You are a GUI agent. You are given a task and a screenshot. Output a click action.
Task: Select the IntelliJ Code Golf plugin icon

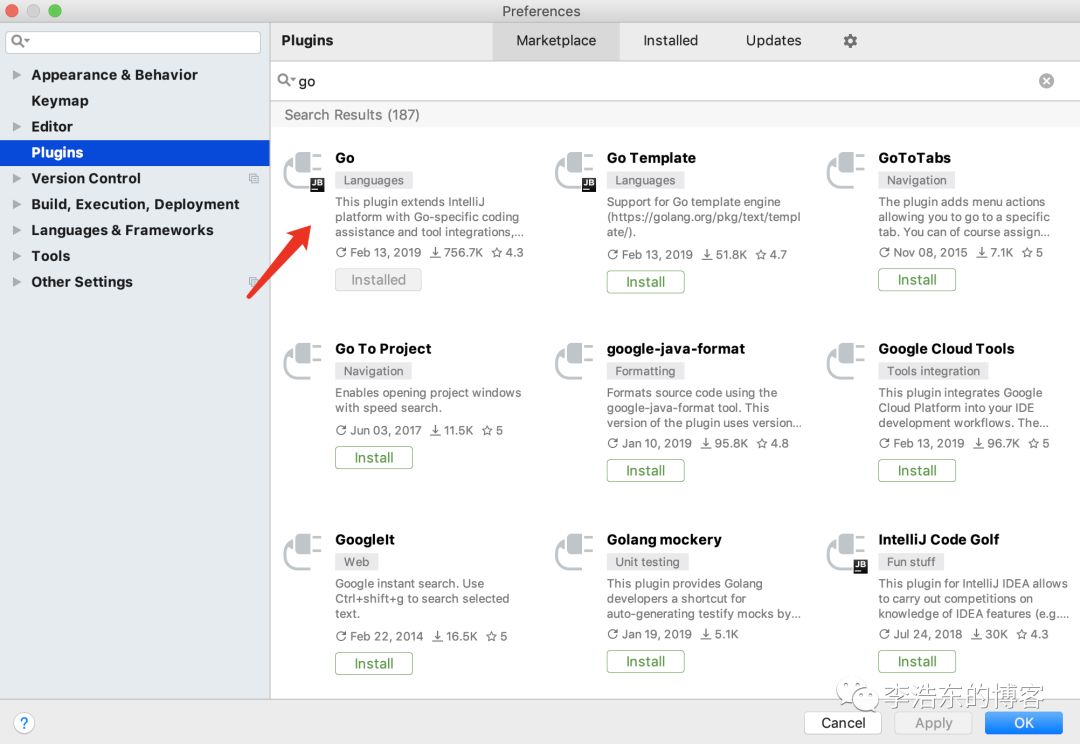[847, 553]
